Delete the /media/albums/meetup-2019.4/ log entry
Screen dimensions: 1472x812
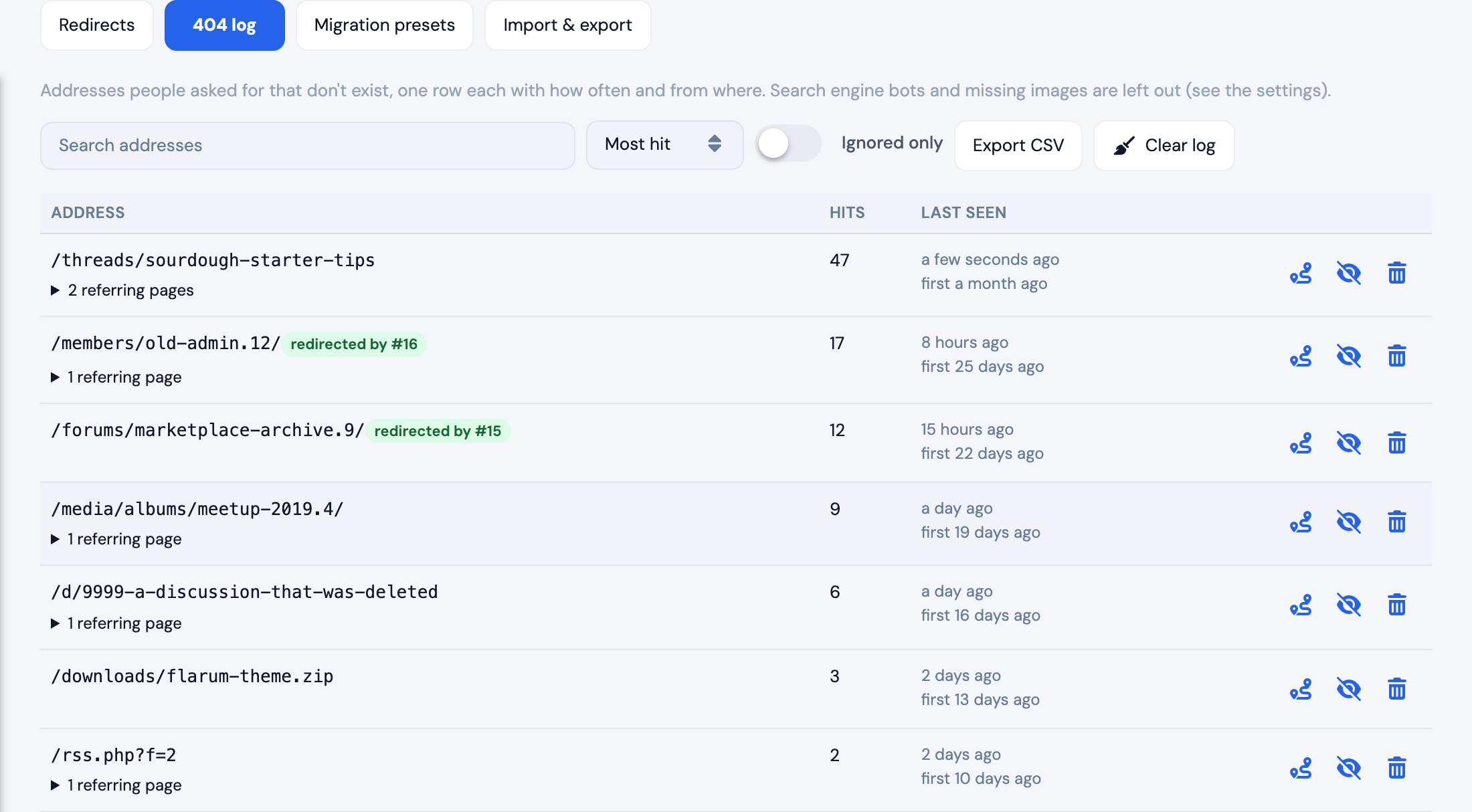pos(1397,522)
